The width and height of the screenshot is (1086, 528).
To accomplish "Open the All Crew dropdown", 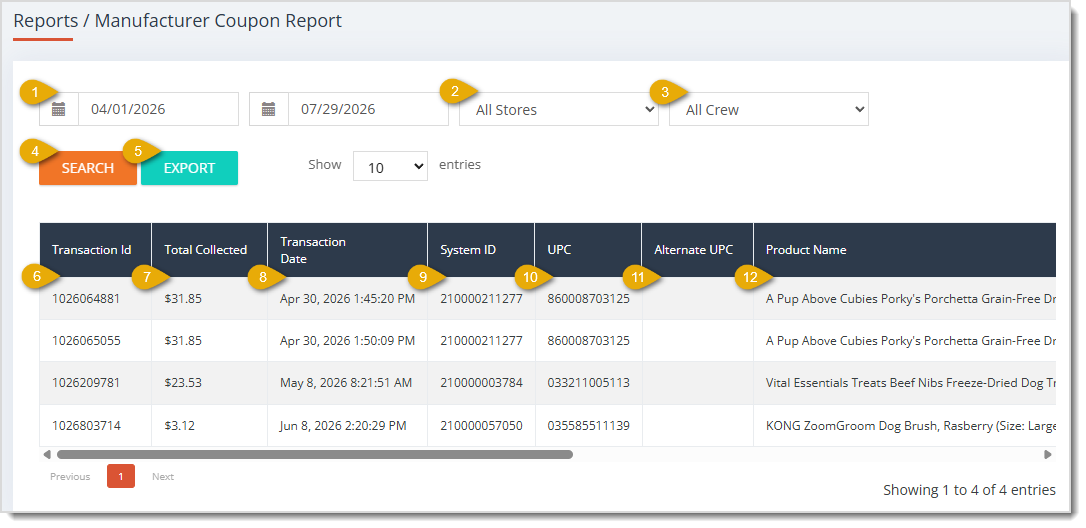I will click(x=769, y=109).
